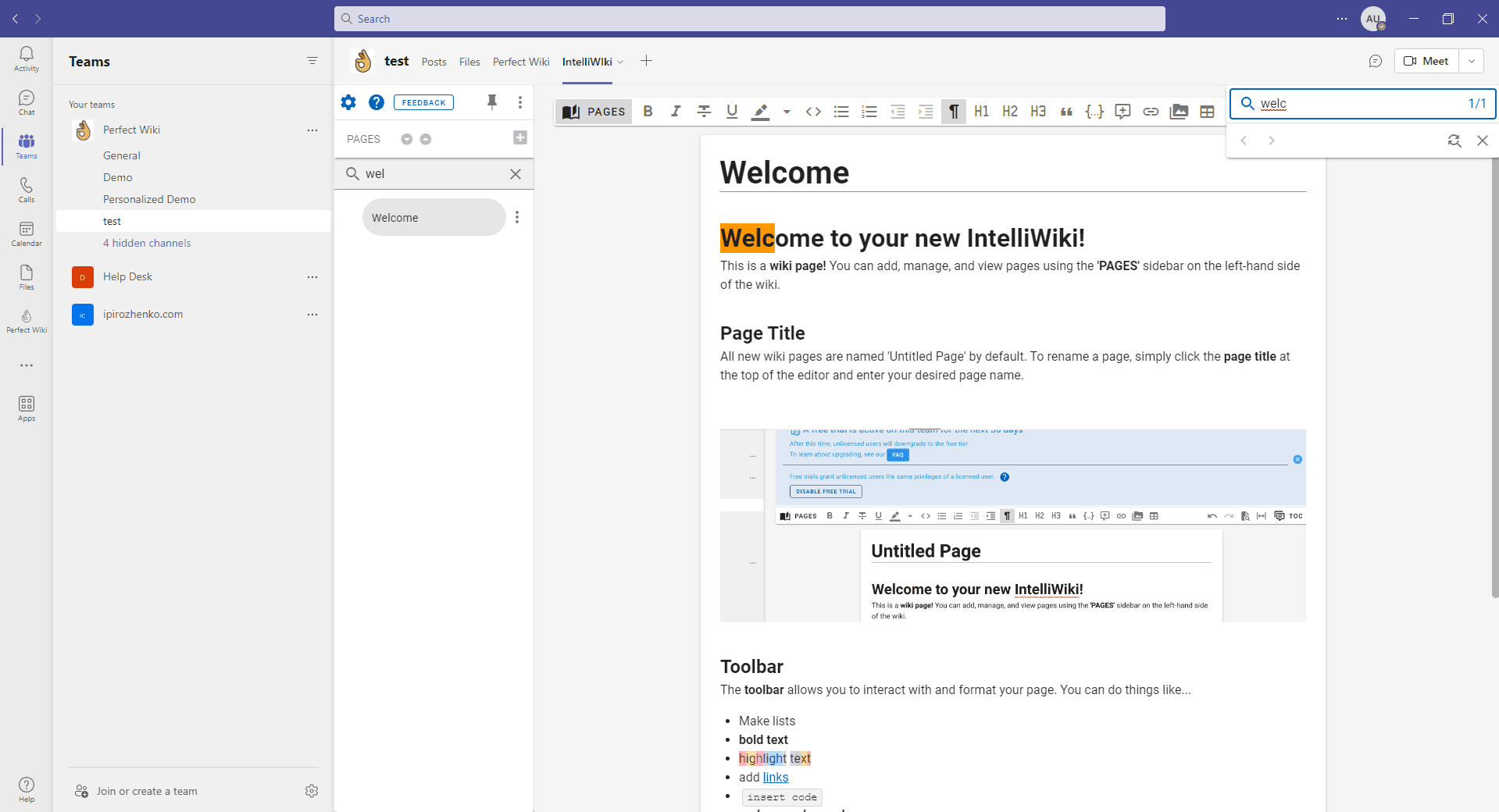Filter the teams list
The image size is (1499, 812).
(x=312, y=61)
